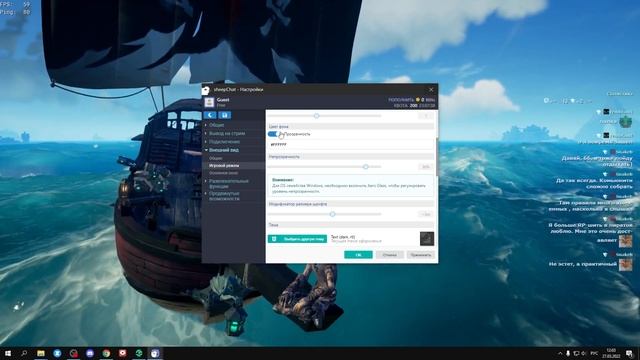Click the font size modifier value box
The height and width of the screenshot is (360, 640).
pos(426,214)
